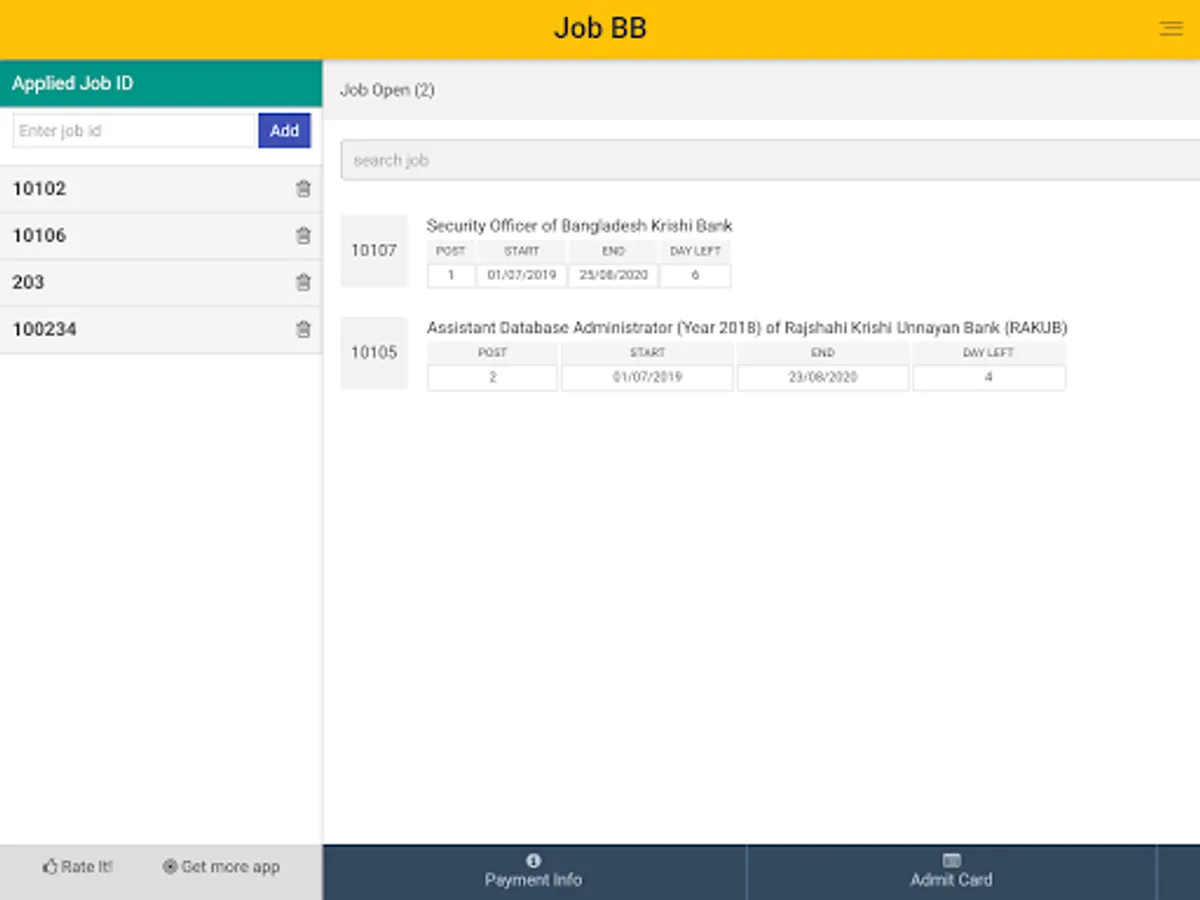The image size is (1200, 900).
Task: Click the Add button
Action: click(285, 131)
